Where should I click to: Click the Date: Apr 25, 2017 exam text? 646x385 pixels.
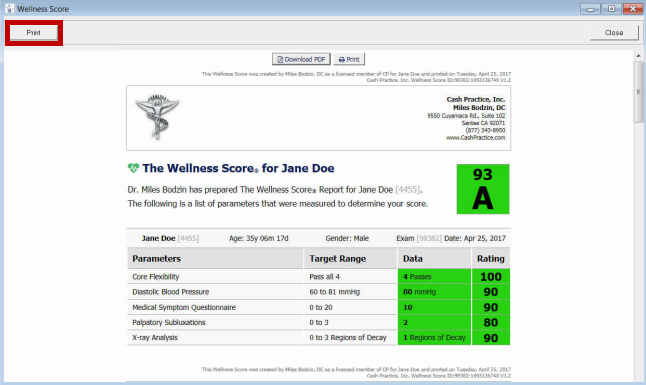point(475,238)
